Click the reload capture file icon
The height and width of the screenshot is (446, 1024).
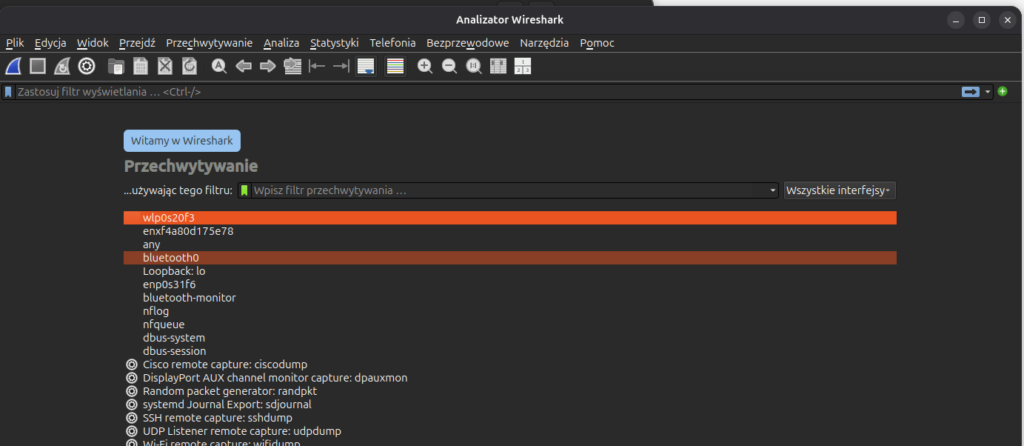[189, 67]
